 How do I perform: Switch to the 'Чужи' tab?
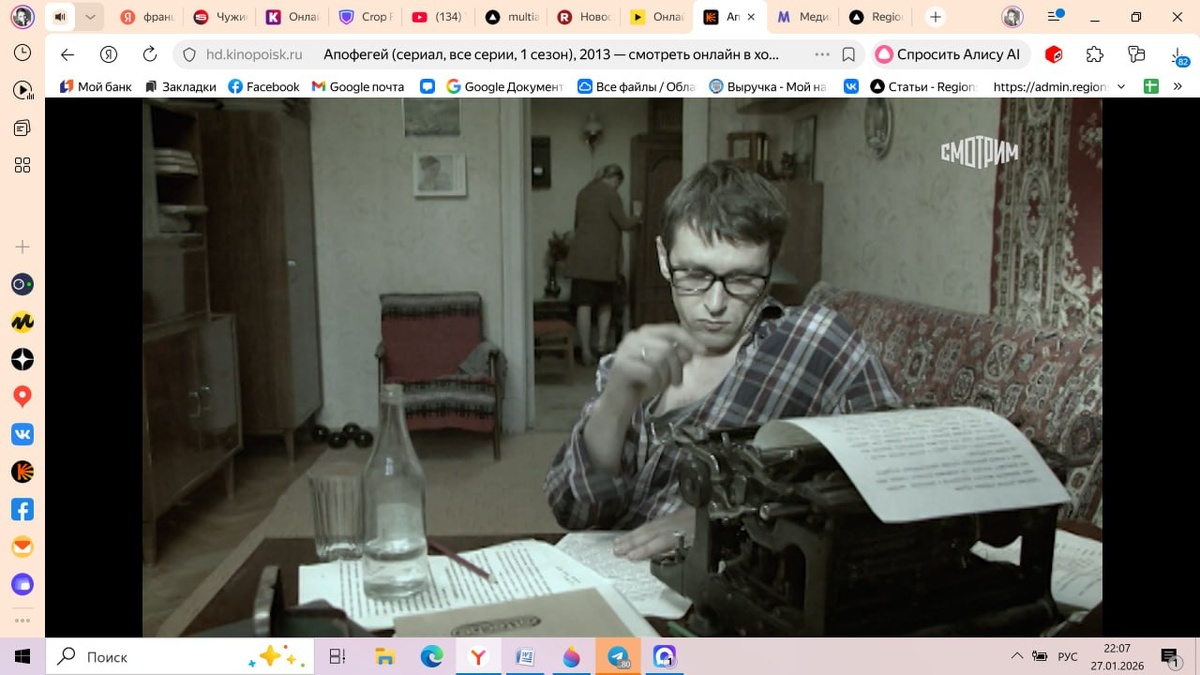(x=220, y=17)
